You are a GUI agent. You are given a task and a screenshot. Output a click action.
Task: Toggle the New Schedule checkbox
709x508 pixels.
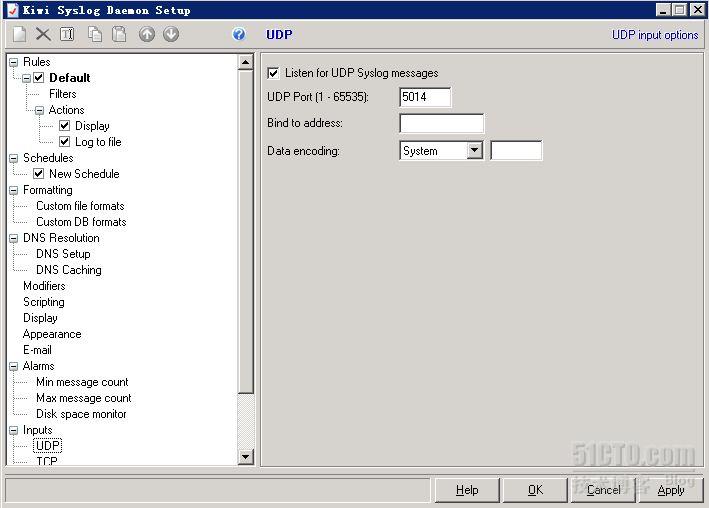39,174
